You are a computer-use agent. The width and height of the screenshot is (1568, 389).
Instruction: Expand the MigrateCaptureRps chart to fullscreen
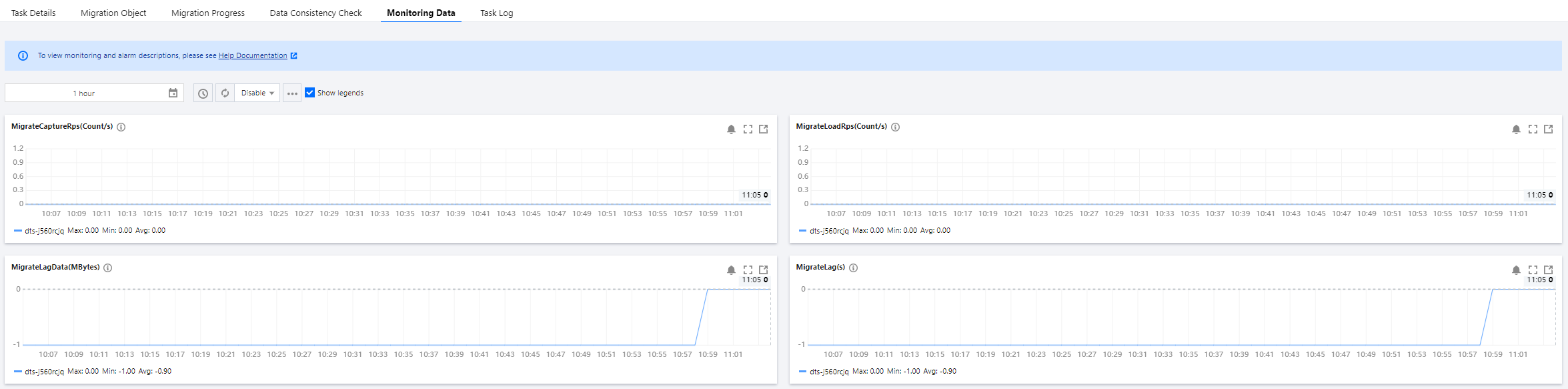pyautogui.click(x=748, y=129)
